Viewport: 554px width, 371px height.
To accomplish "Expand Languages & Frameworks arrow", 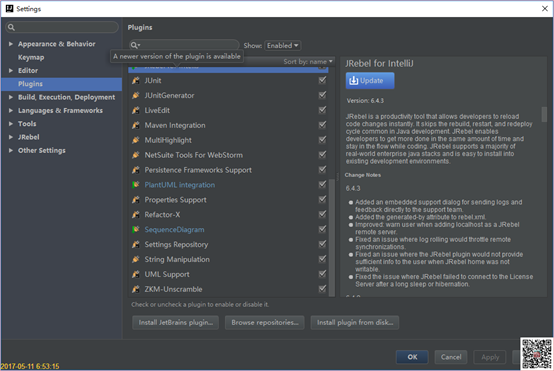I will (11, 110).
